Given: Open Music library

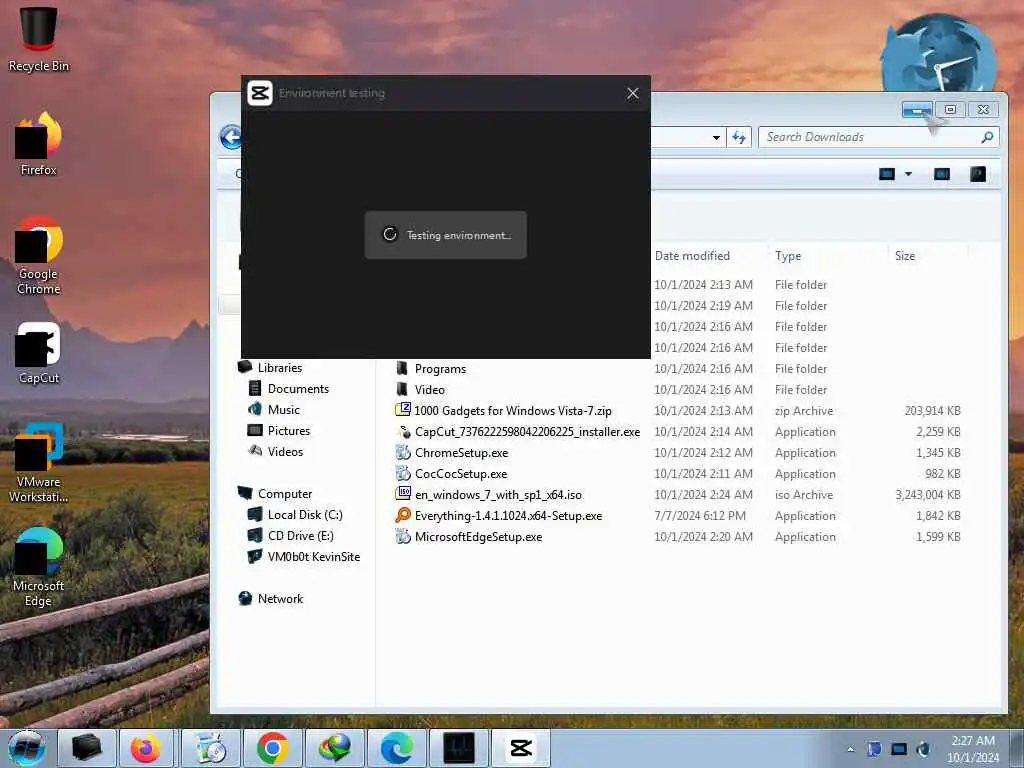Looking at the screenshot, I should pyautogui.click(x=274, y=409).
